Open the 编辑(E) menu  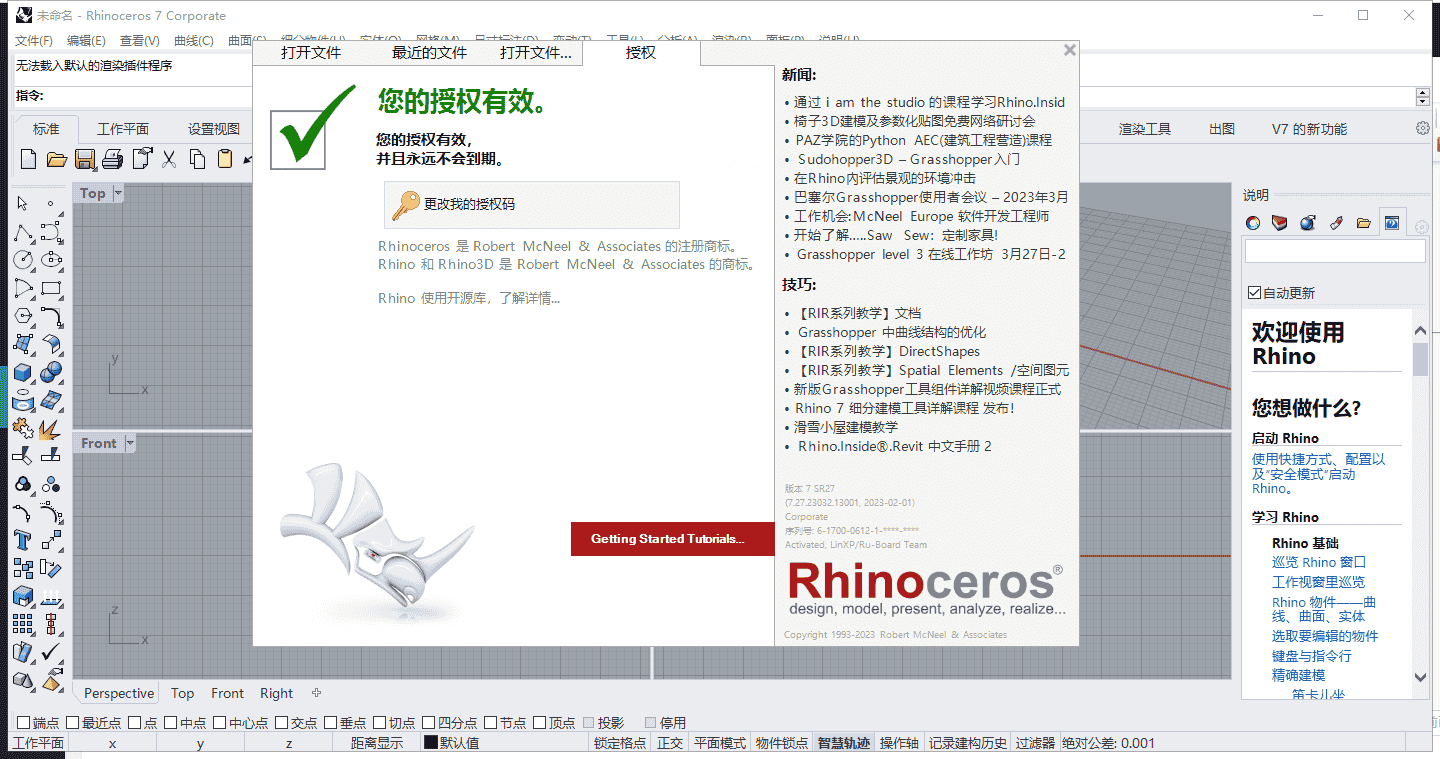tap(86, 41)
